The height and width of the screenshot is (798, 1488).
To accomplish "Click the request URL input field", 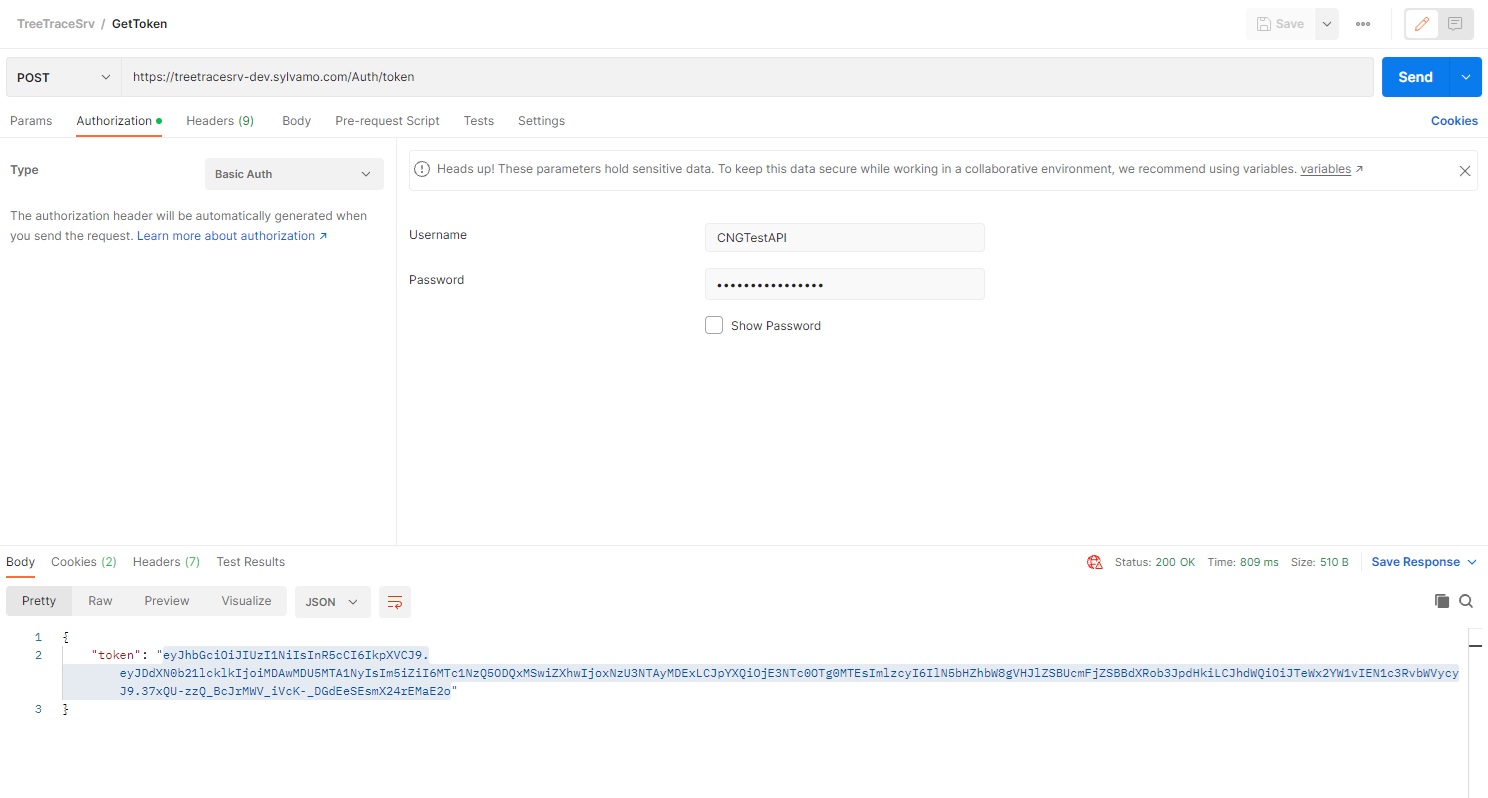I will pos(700,76).
